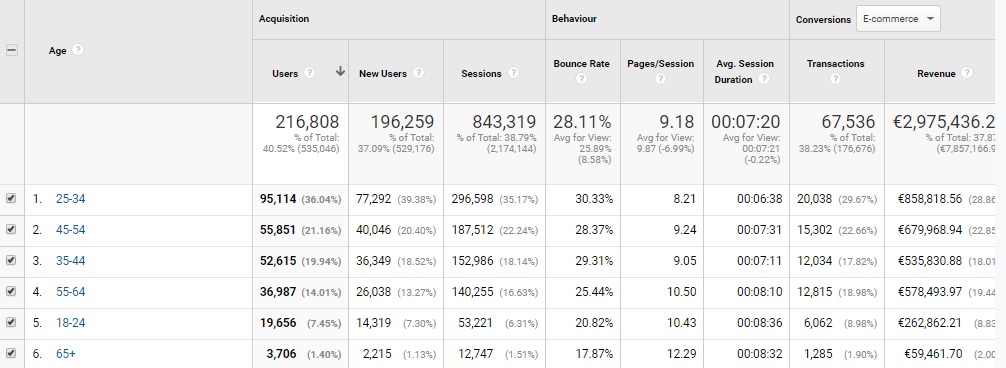1006x368 pixels.
Task: Click the help icon under Bounce Rate
Action: (581, 79)
